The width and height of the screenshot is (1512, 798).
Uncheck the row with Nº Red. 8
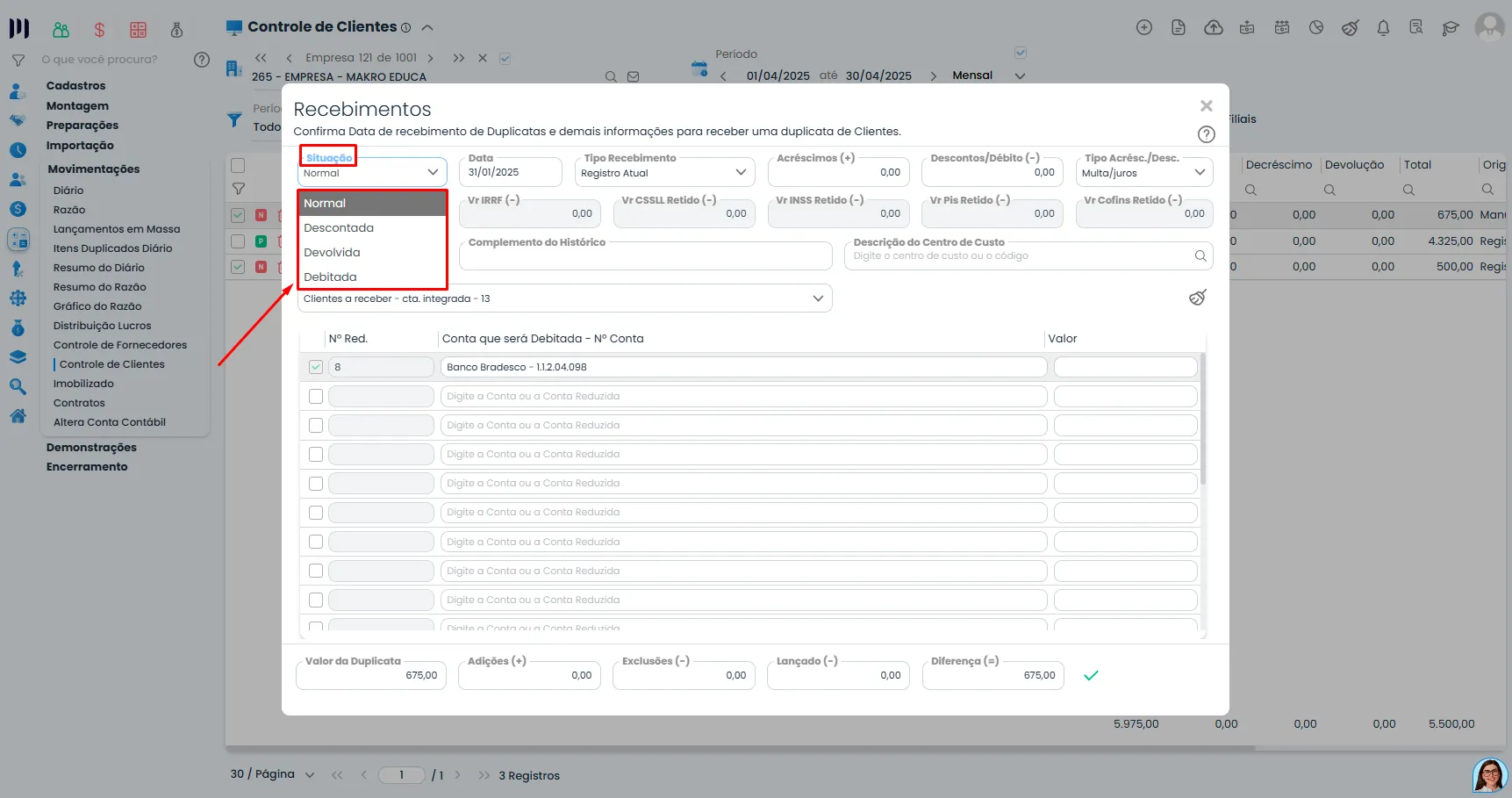pyautogui.click(x=316, y=367)
